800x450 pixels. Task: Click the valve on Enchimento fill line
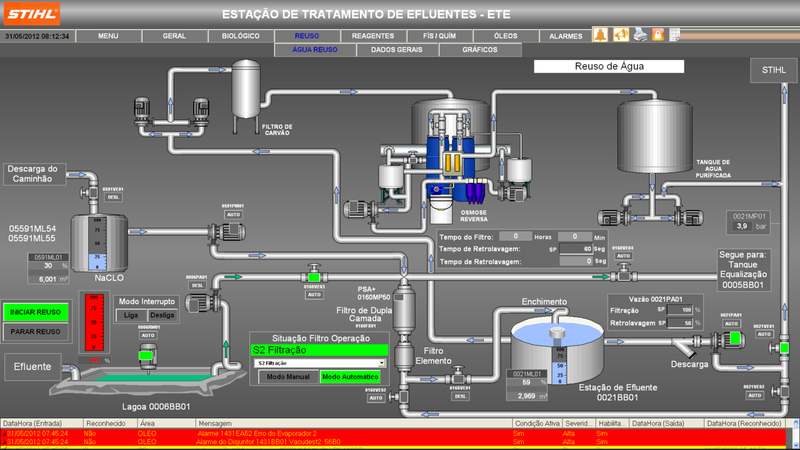[x=458, y=378]
